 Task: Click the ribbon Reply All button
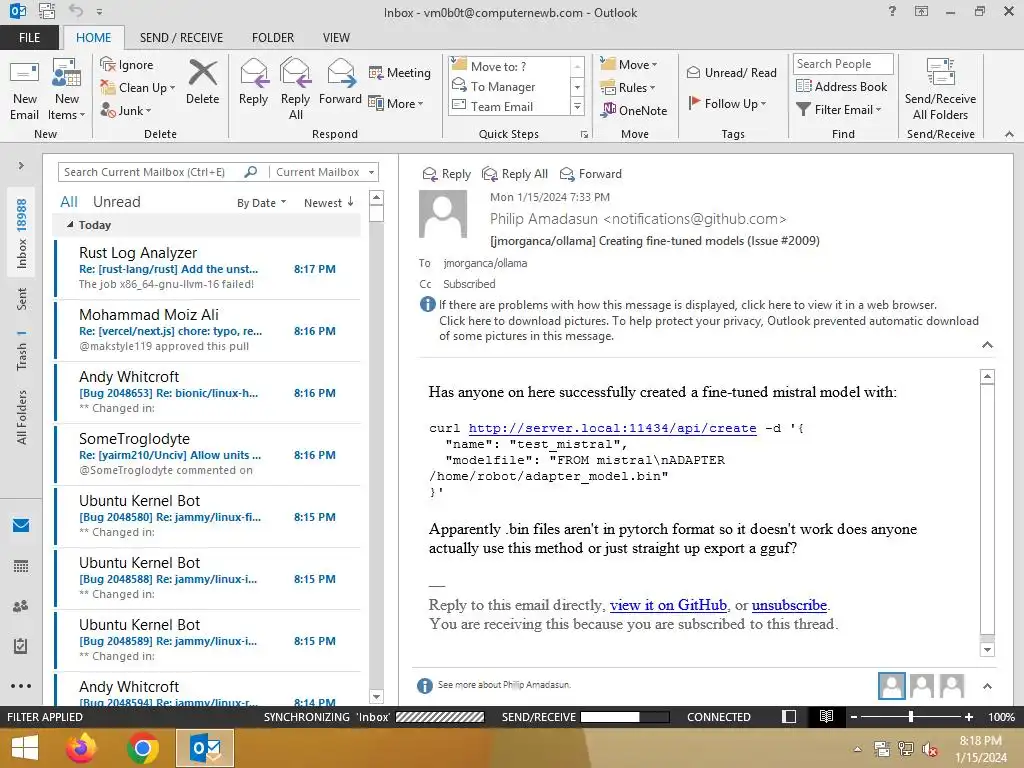coord(295,90)
